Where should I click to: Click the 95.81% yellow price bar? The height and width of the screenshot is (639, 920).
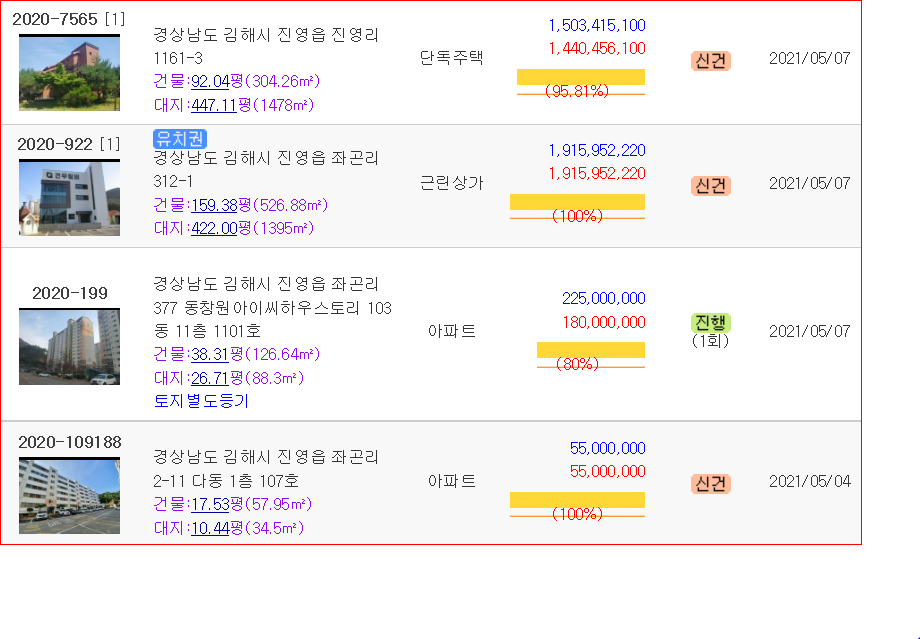pyautogui.click(x=581, y=77)
